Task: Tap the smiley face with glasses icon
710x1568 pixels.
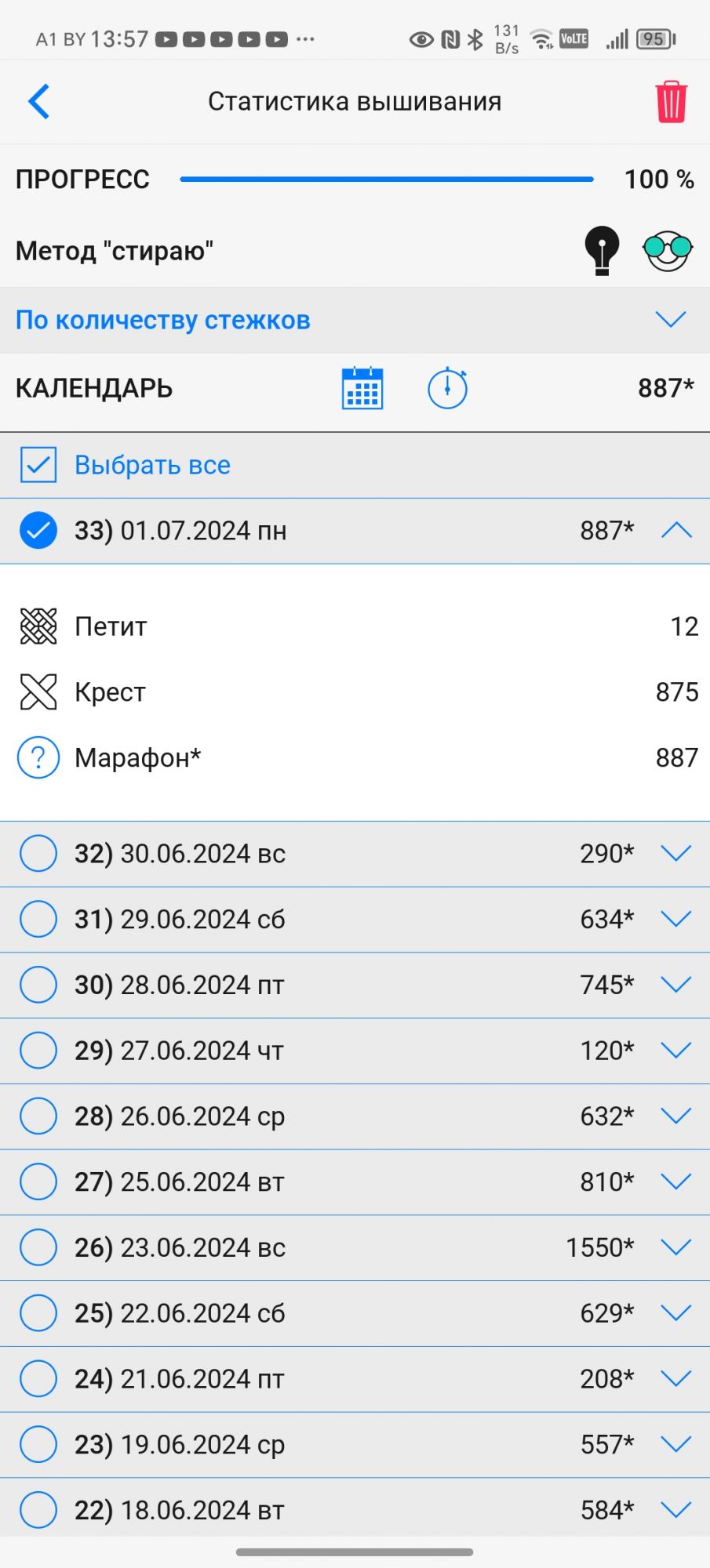Action: 668,250
